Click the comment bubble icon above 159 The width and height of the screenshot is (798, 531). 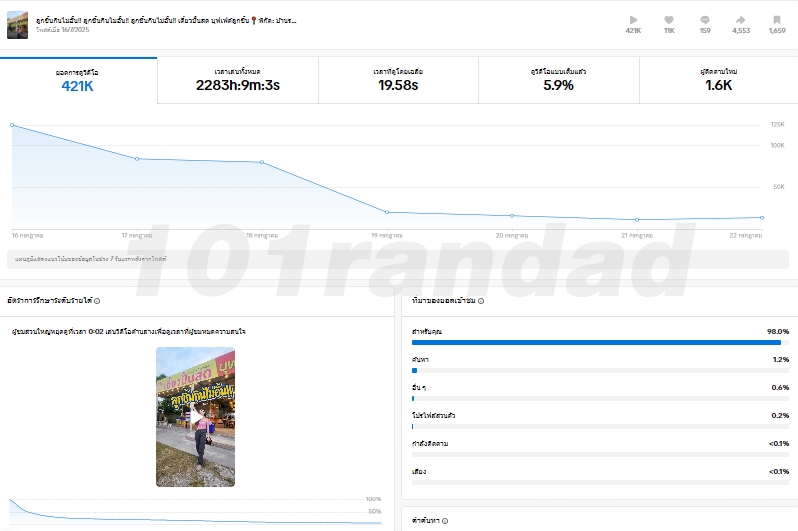[705, 19]
